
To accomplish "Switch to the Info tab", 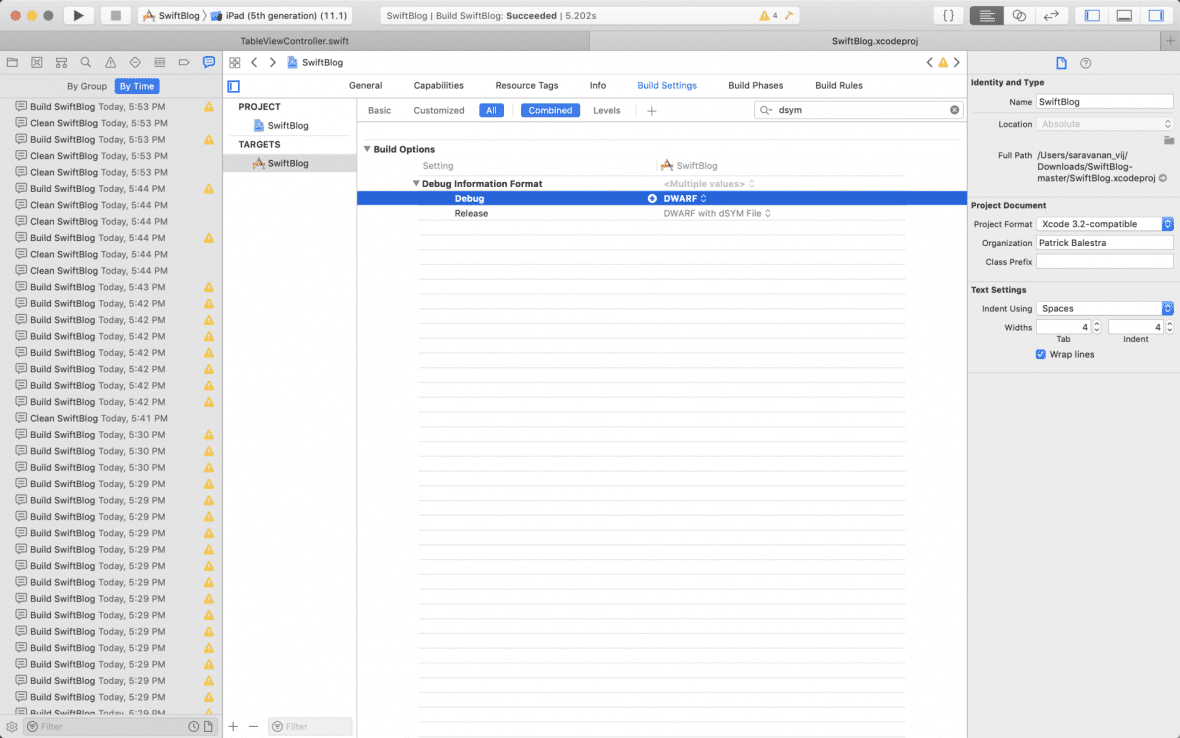I will [598, 86].
